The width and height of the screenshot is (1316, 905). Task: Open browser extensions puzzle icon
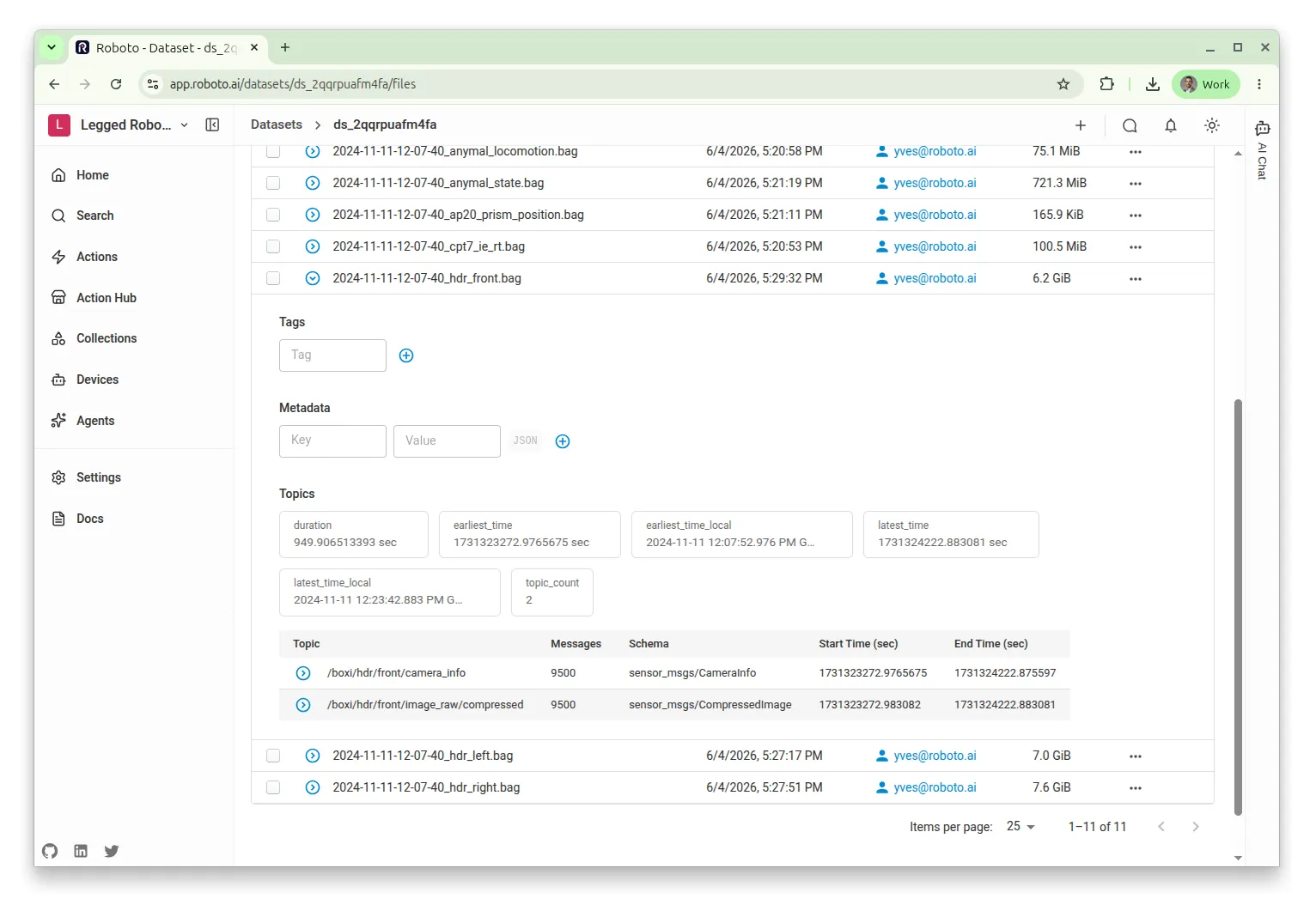pos(1106,84)
